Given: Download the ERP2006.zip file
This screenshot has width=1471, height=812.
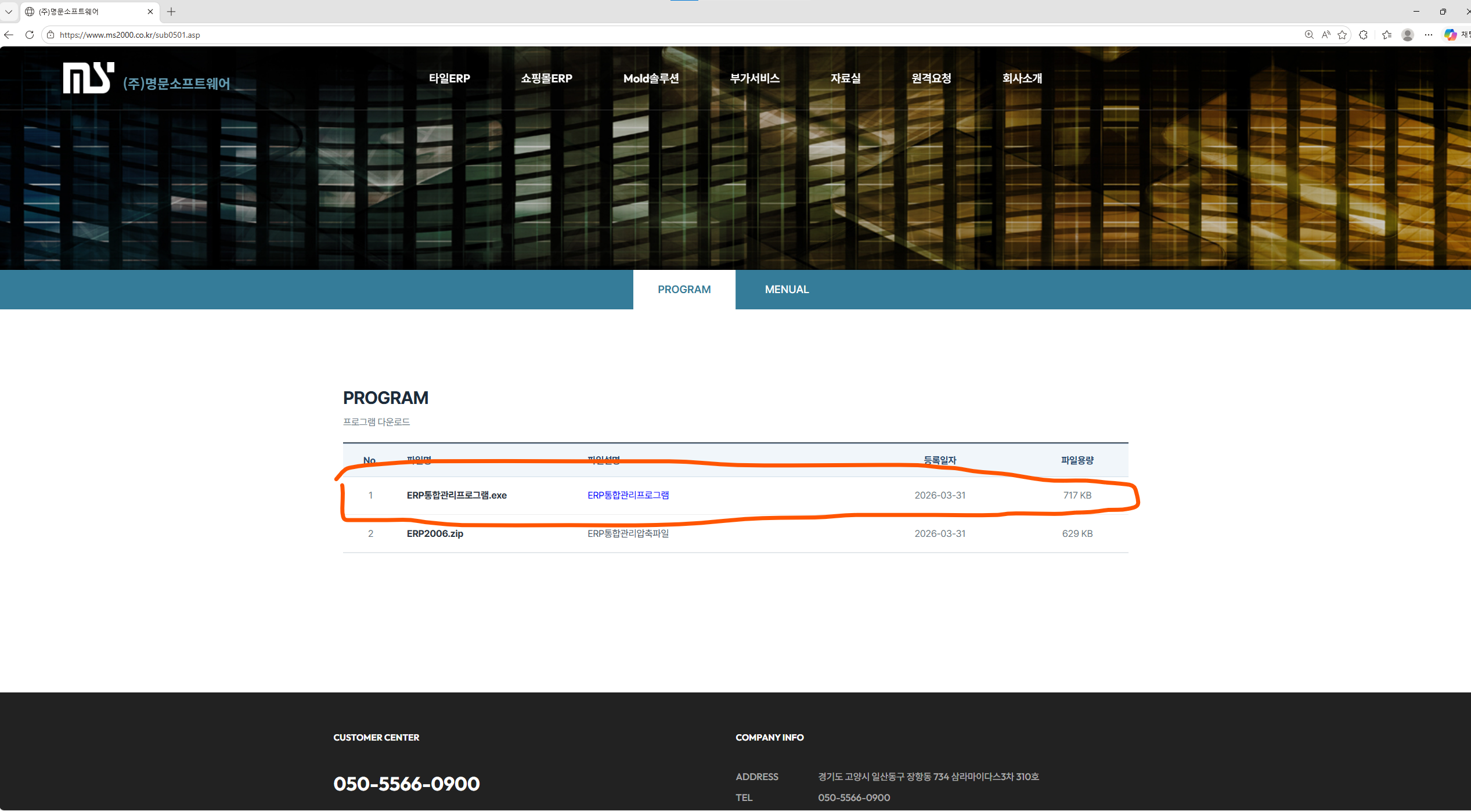Looking at the screenshot, I should pos(435,533).
